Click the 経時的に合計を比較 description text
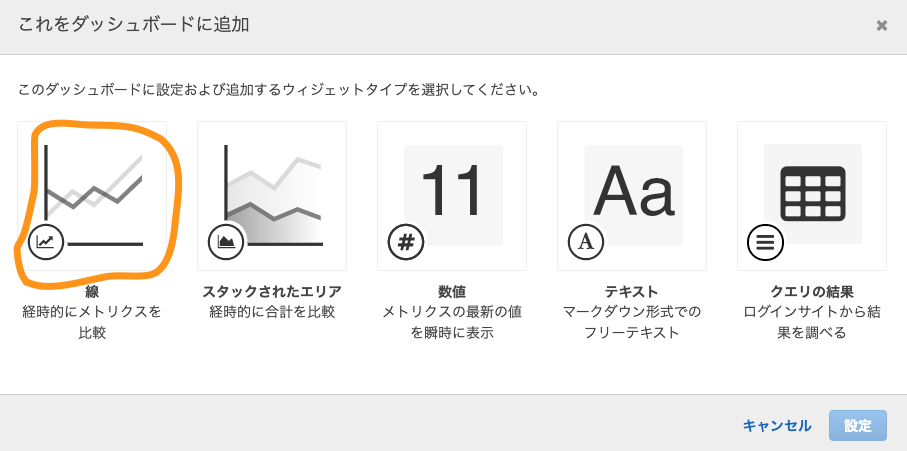 tap(272, 312)
